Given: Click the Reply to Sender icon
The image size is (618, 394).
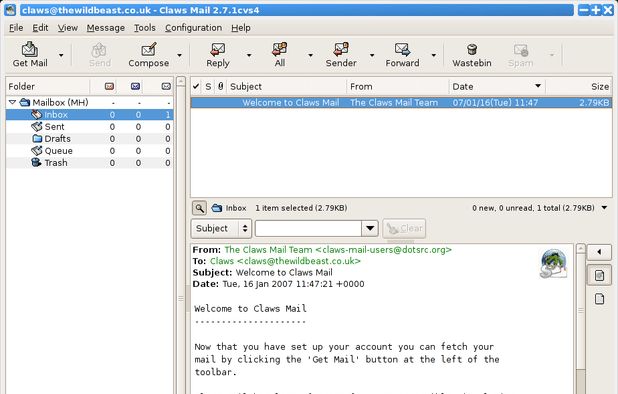Looking at the screenshot, I should coord(341,54).
